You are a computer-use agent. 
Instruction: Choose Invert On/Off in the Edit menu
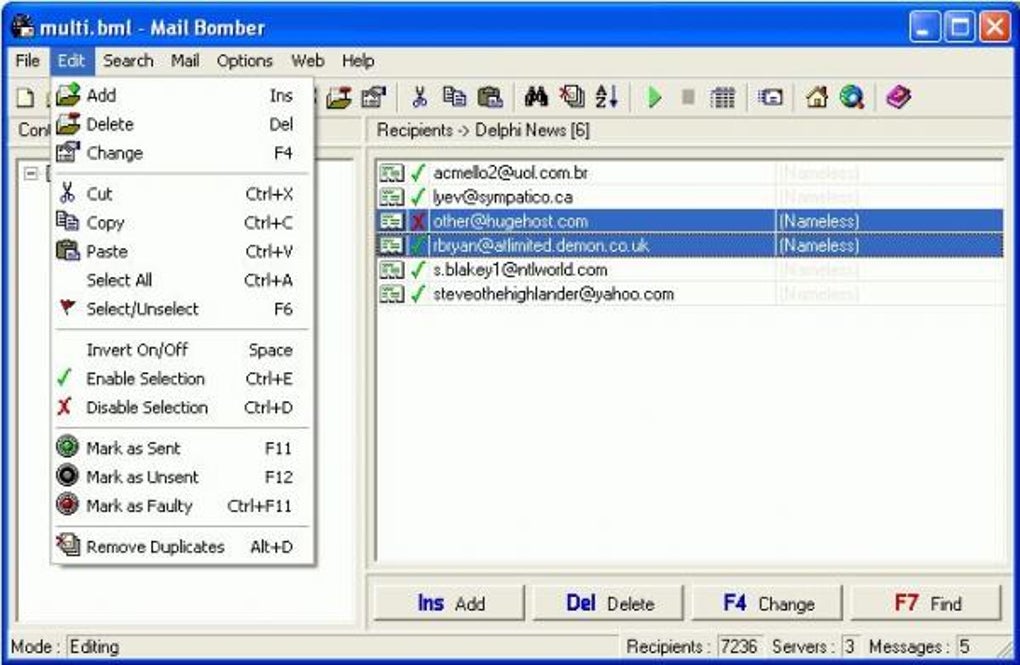coord(182,350)
